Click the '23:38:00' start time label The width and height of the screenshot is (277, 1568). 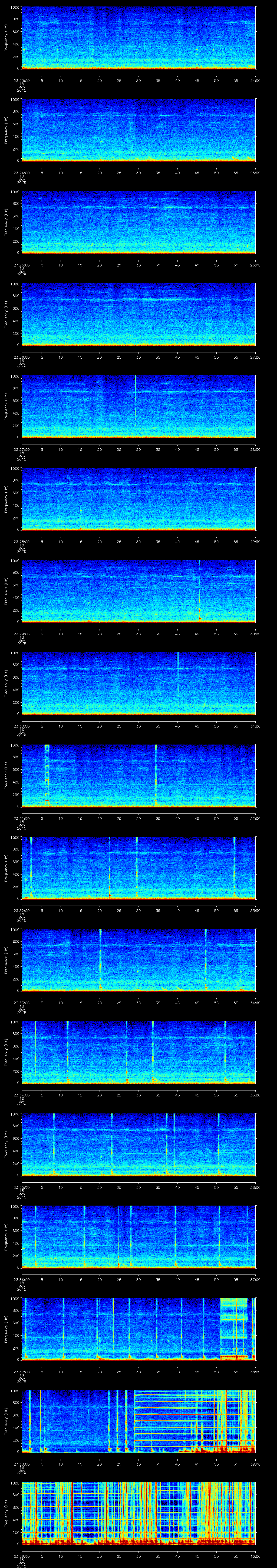21,1464
